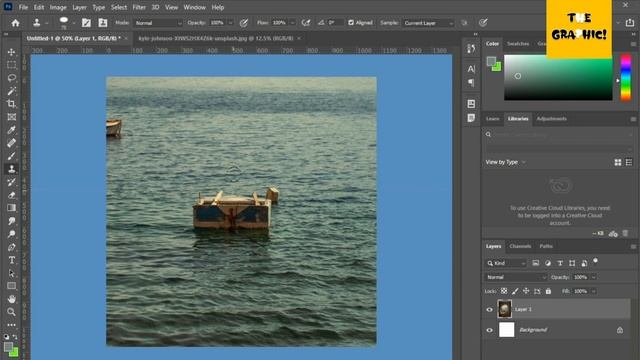
Task: Open the clone stamp Mode dropdown
Action: [x=158, y=23]
